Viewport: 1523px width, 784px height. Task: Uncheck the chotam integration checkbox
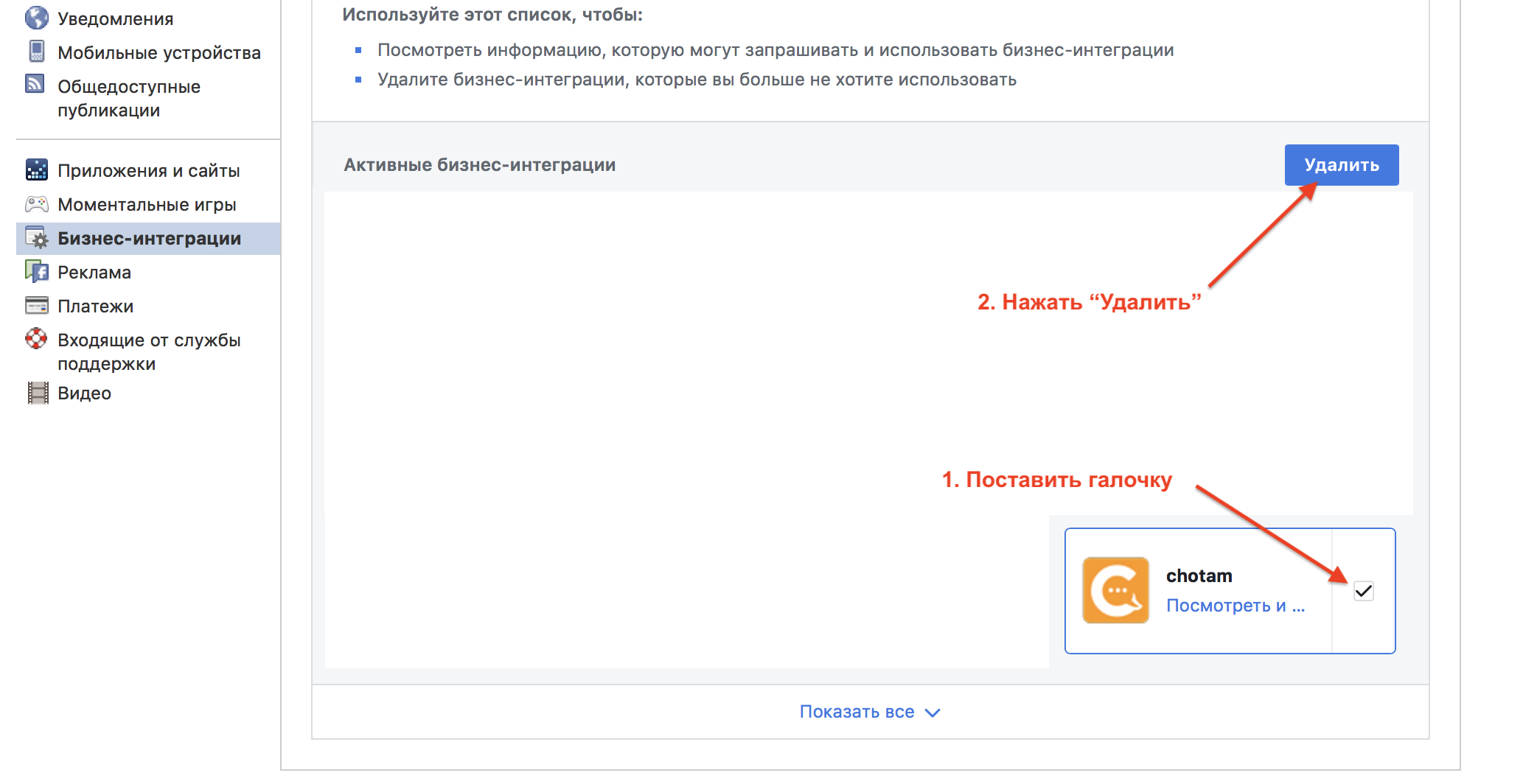1364,591
